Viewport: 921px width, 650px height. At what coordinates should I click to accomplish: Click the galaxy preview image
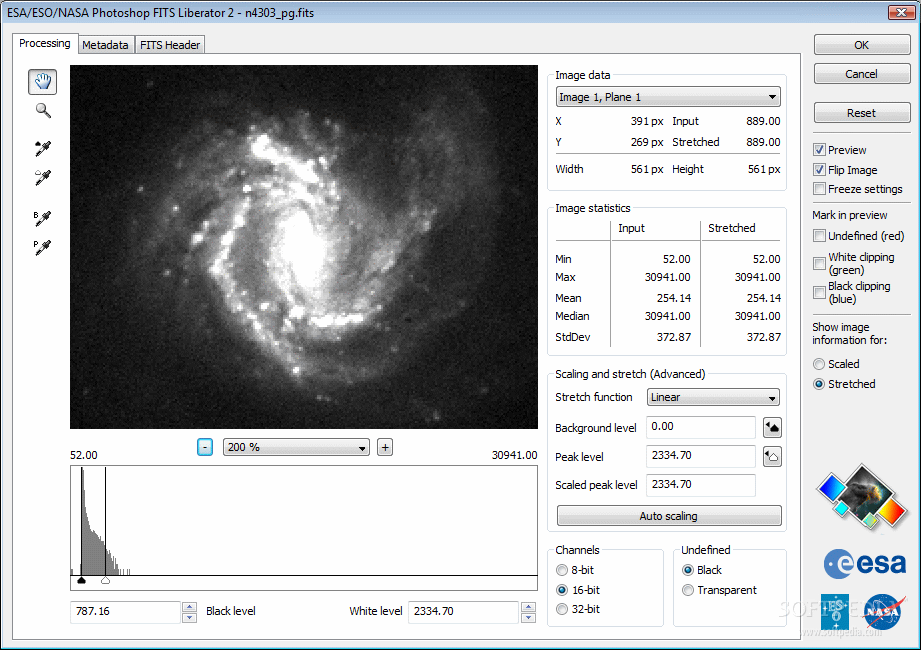pos(304,247)
